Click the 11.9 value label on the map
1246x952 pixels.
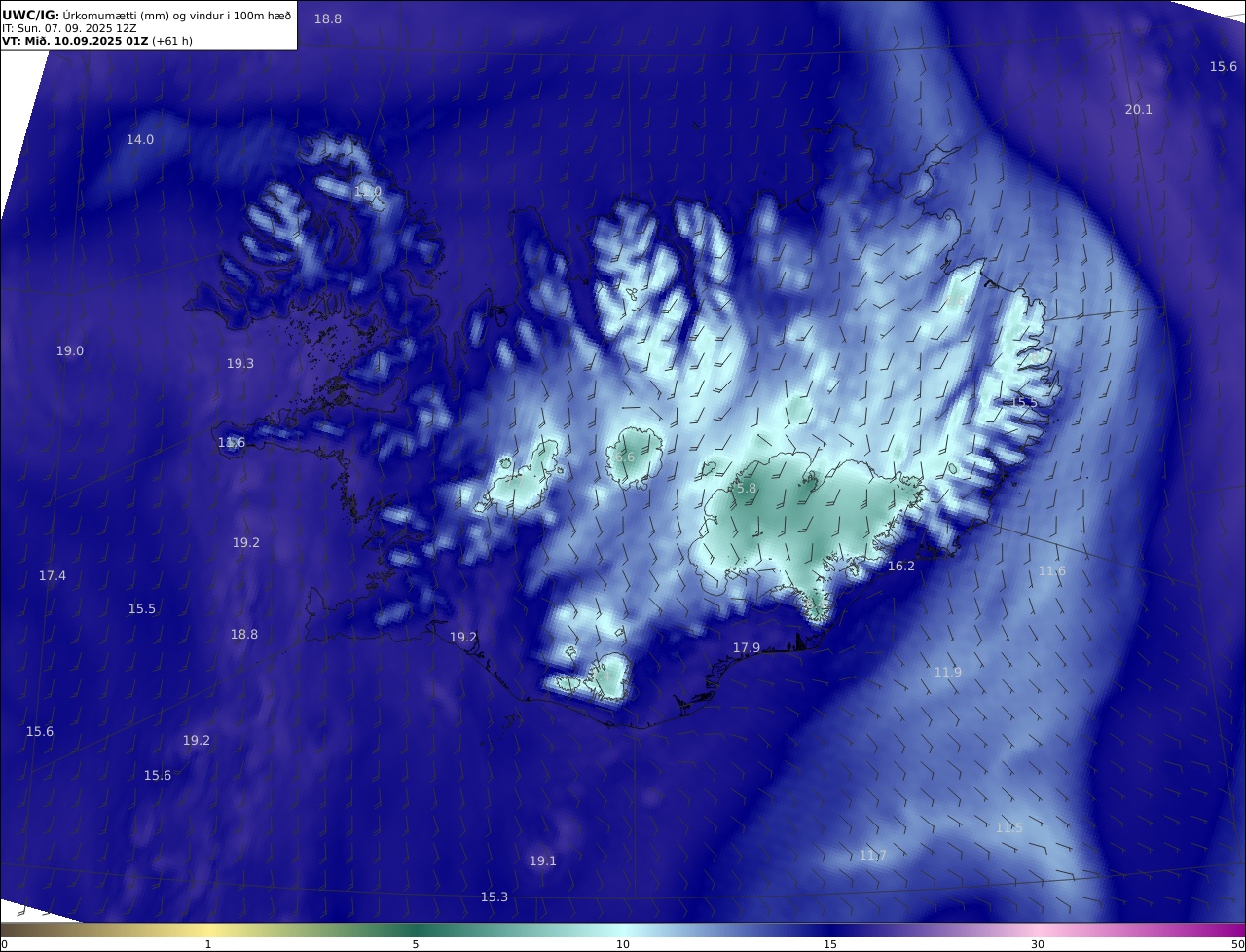[948, 673]
